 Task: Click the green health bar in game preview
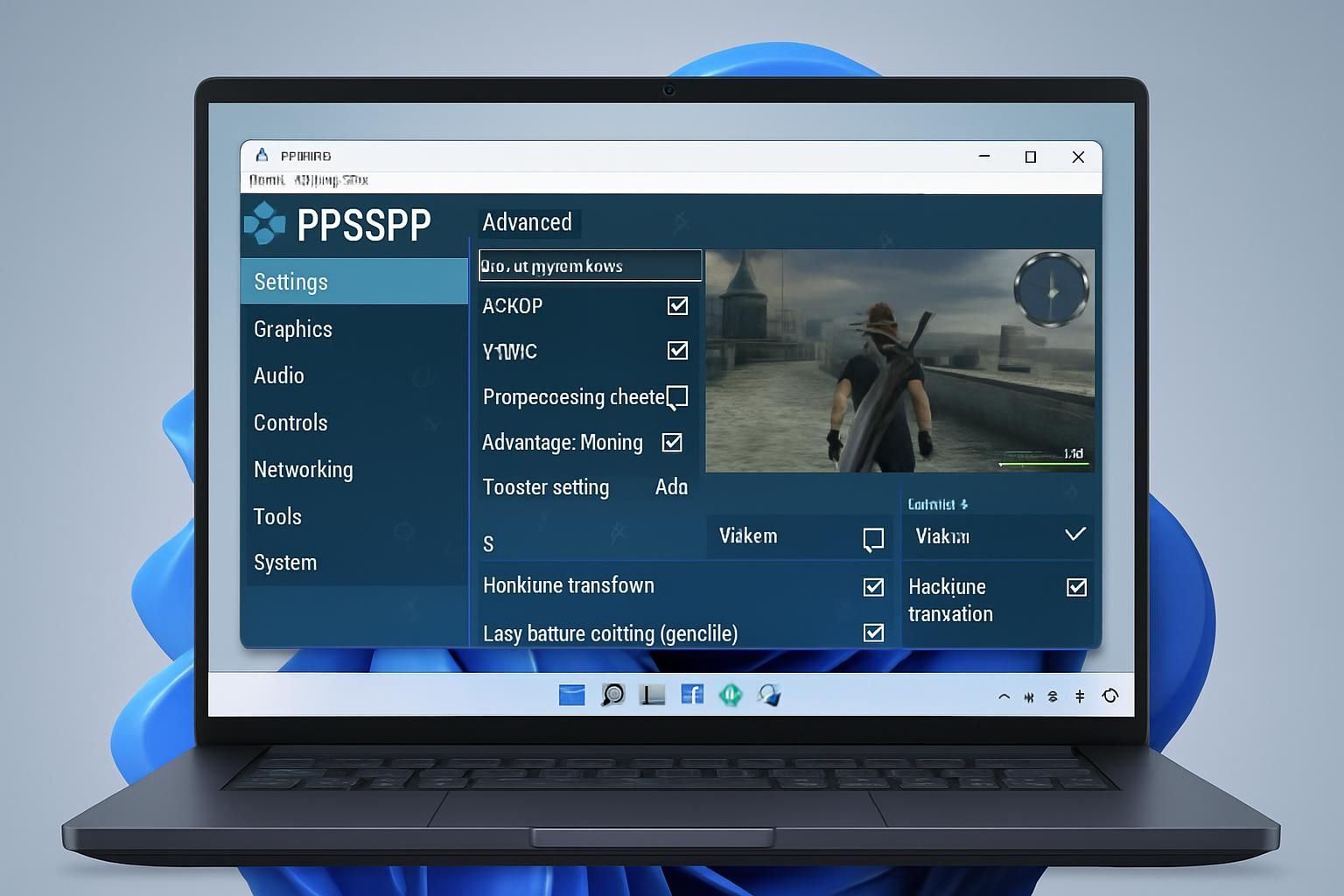click(x=1044, y=464)
